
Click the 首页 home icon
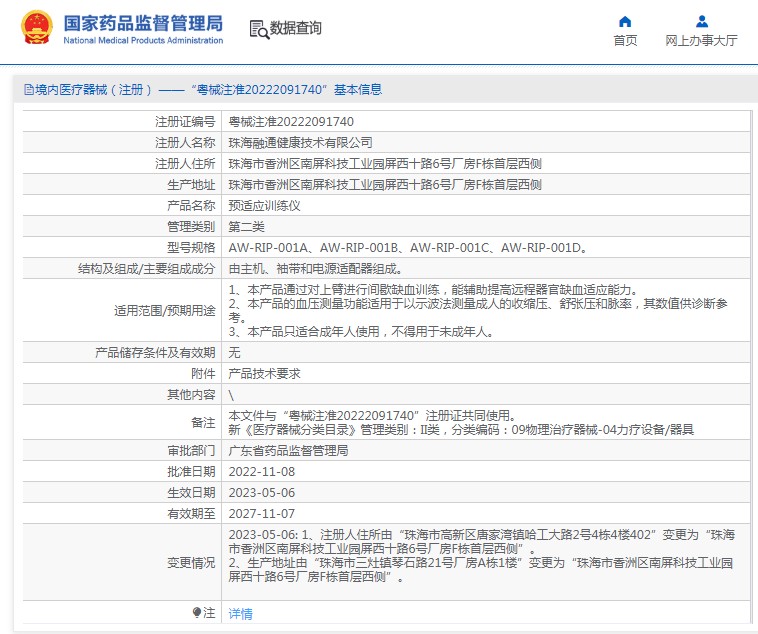625,22
